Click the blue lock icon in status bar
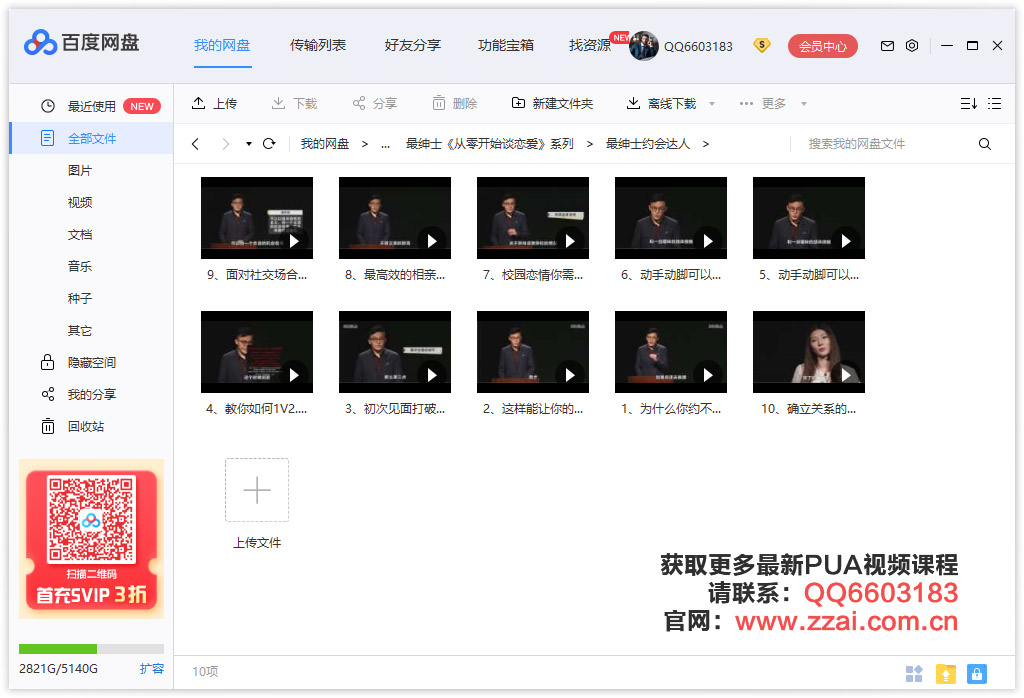This screenshot has height=698, width=1024. [x=977, y=673]
